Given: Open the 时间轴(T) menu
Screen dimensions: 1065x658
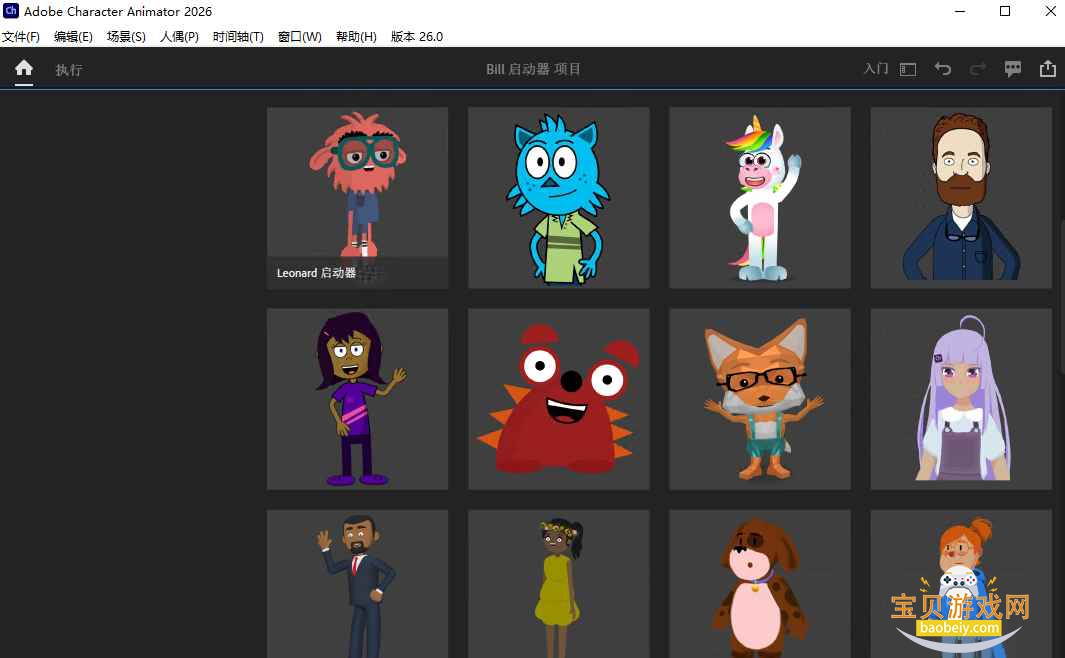Looking at the screenshot, I should [x=238, y=37].
